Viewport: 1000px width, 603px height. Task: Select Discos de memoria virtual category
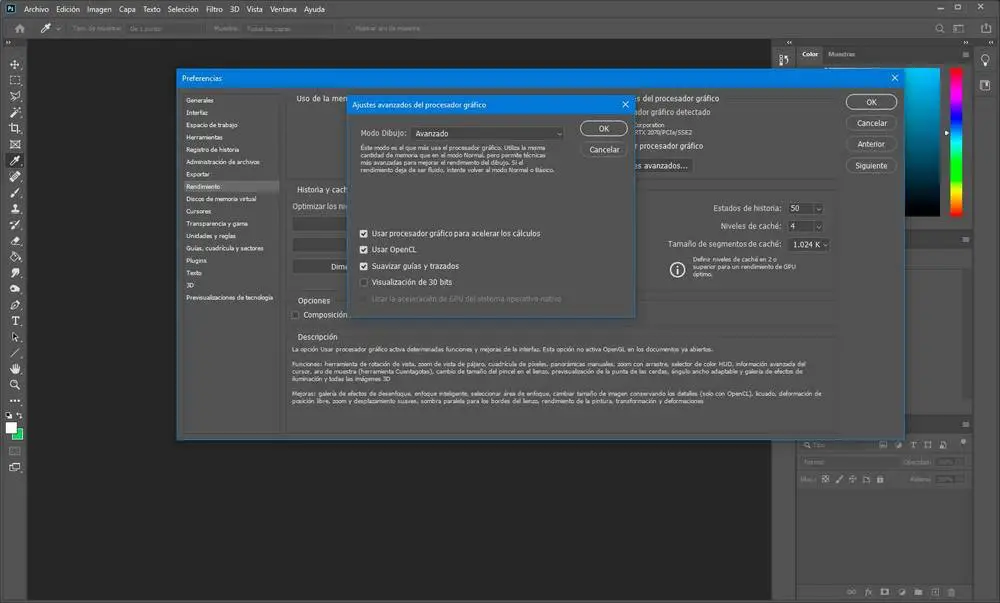[221, 199]
